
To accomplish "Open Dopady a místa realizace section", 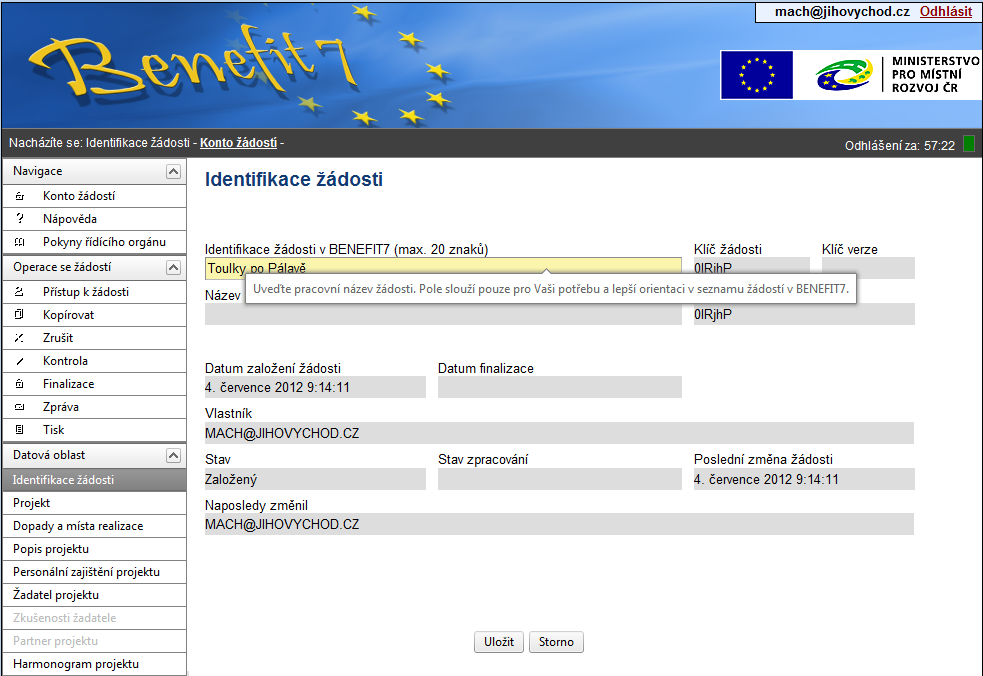I will [95, 526].
